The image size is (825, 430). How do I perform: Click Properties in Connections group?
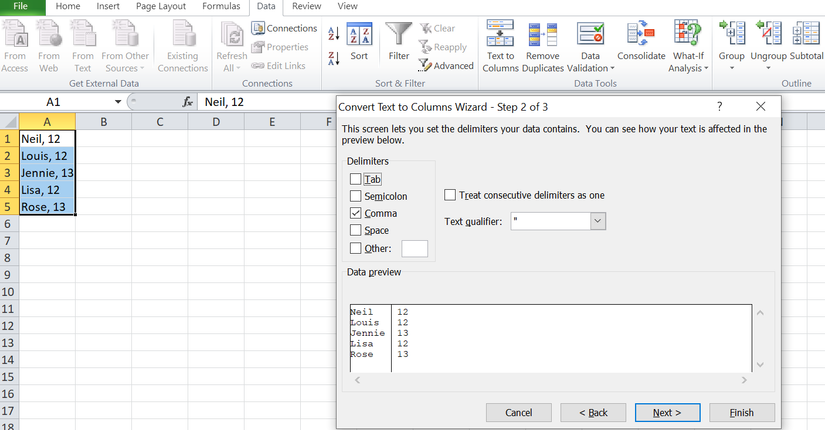click(280, 47)
